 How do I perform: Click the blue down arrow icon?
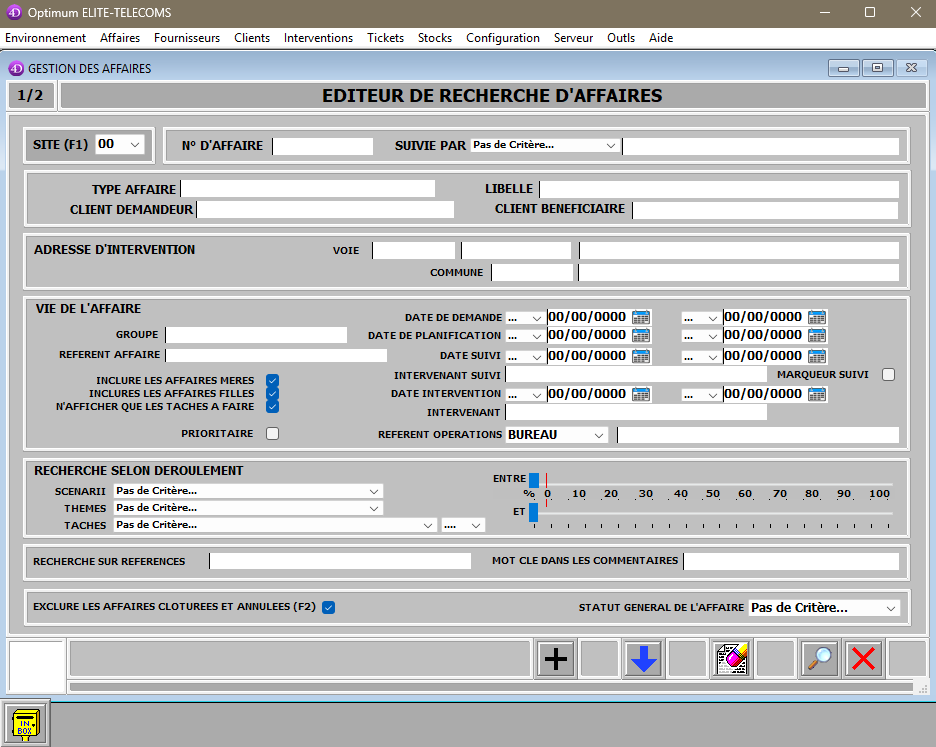643,660
